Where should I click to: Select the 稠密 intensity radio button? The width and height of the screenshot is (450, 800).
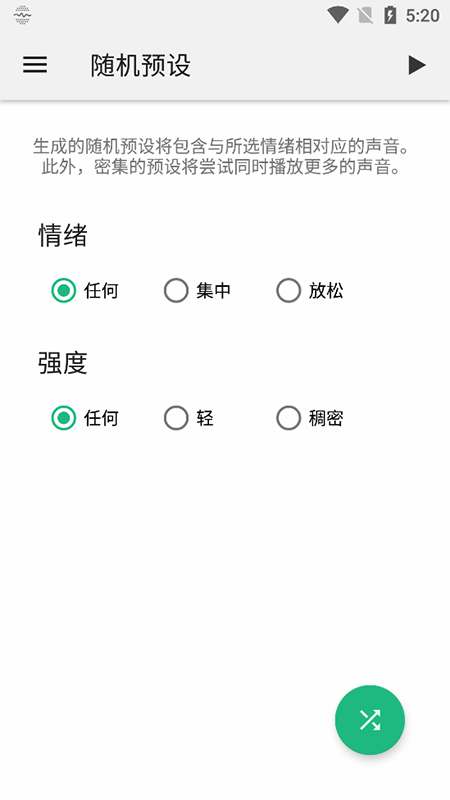288,418
